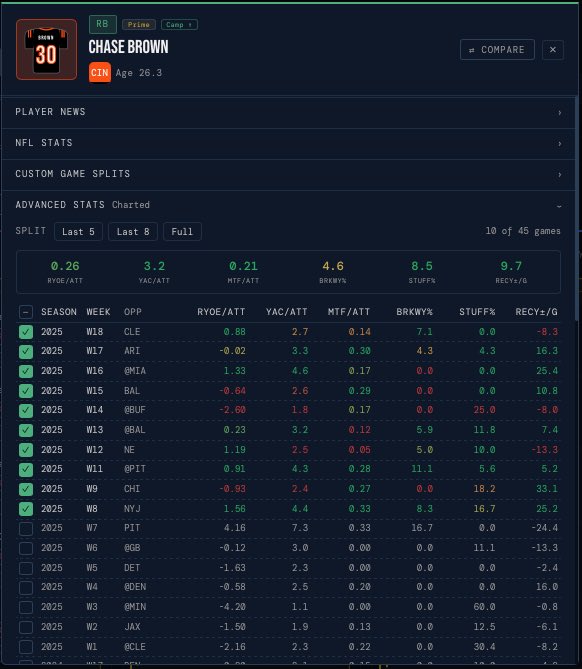This screenshot has height=669, width=582.
Task: Click the 0.26 RYOE/ATT summary stat
Action: [65, 272]
